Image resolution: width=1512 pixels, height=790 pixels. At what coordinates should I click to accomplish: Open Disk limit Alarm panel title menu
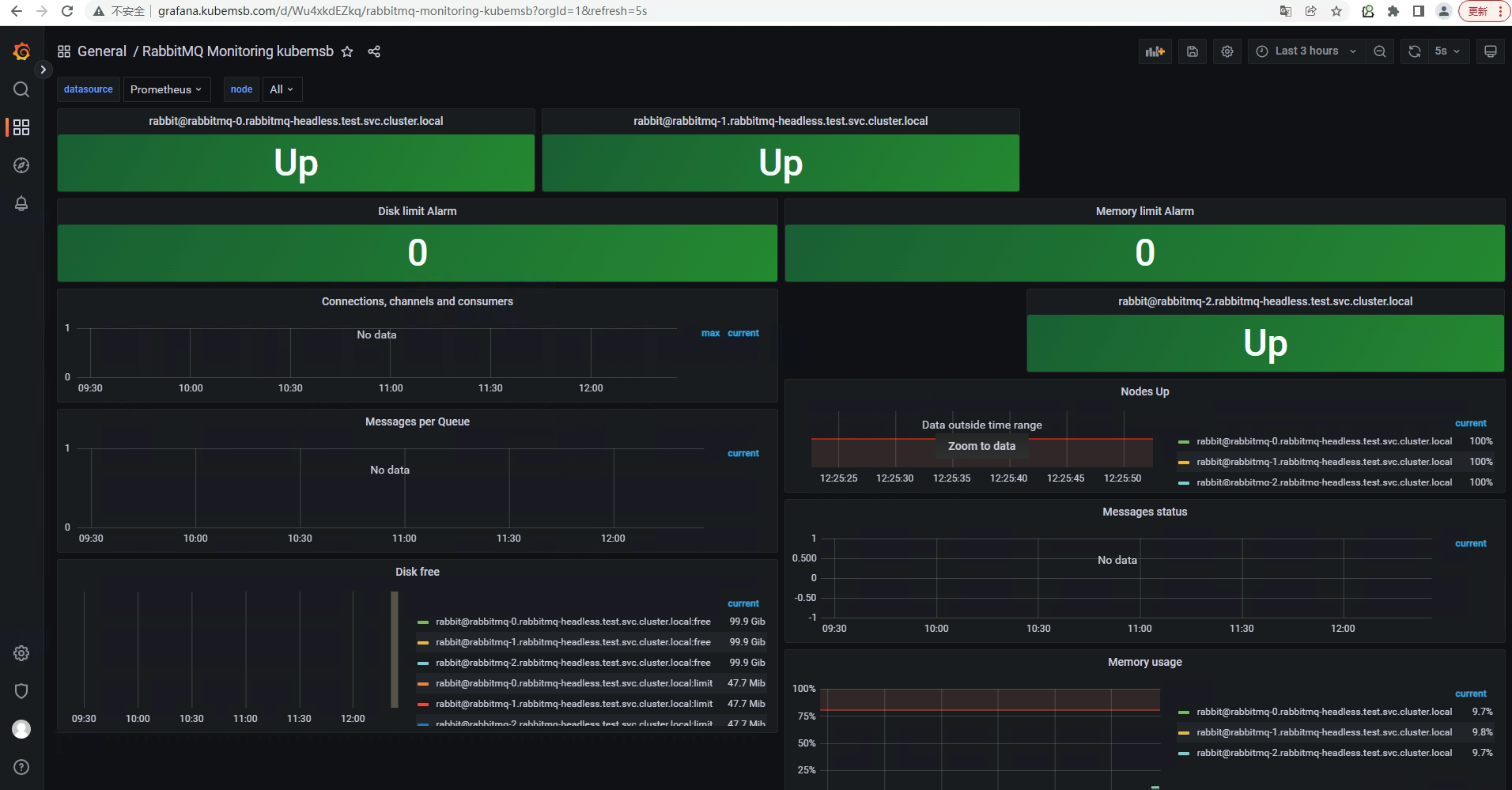click(x=418, y=211)
